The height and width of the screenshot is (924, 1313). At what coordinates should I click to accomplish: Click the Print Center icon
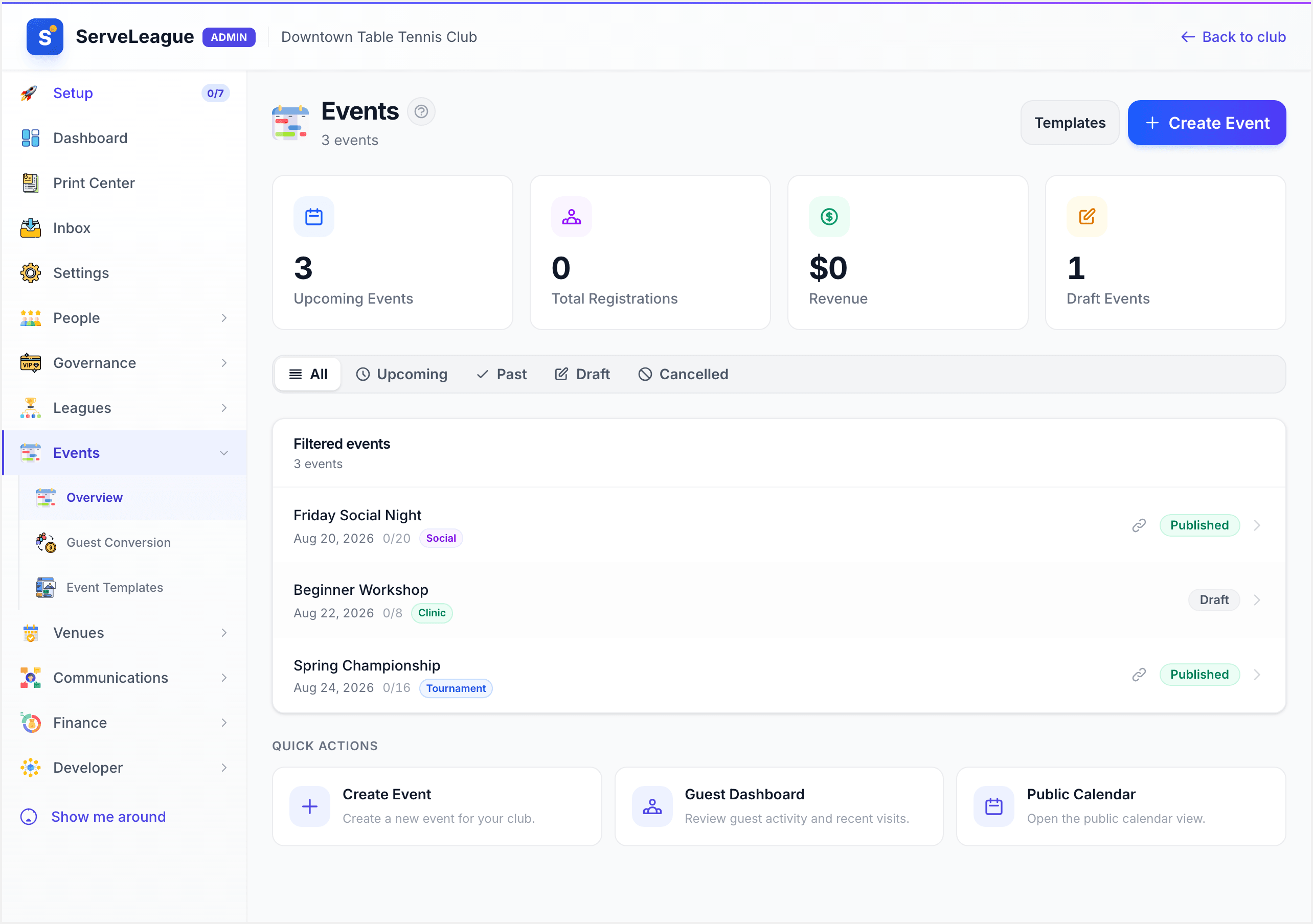[x=30, y=183]
